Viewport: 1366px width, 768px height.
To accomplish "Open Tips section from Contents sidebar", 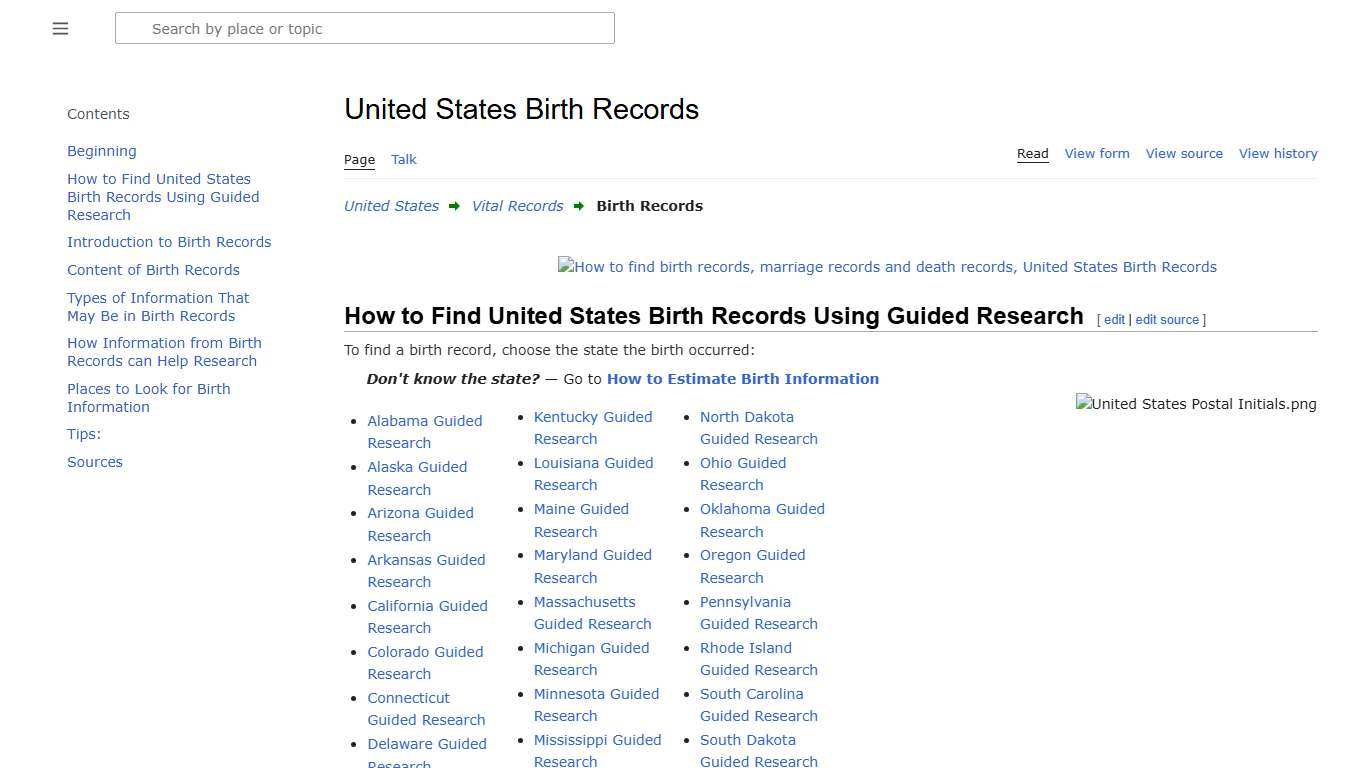I will pos(83,433).
